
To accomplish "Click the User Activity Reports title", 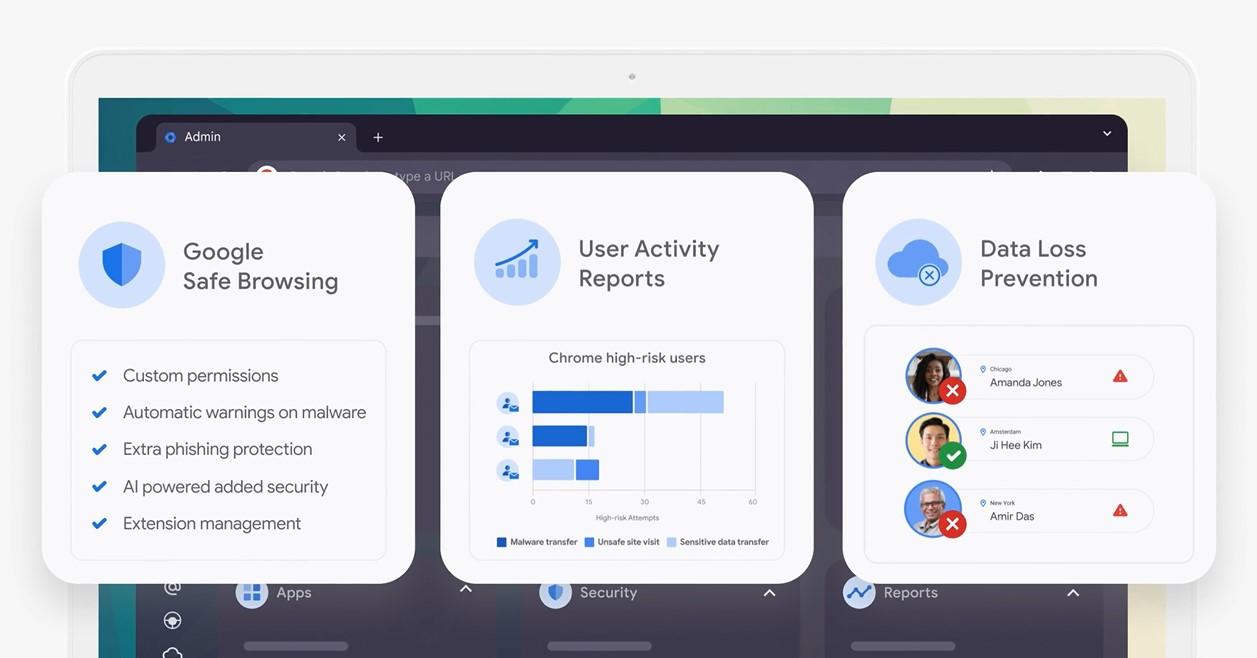I will click(649, 263).
